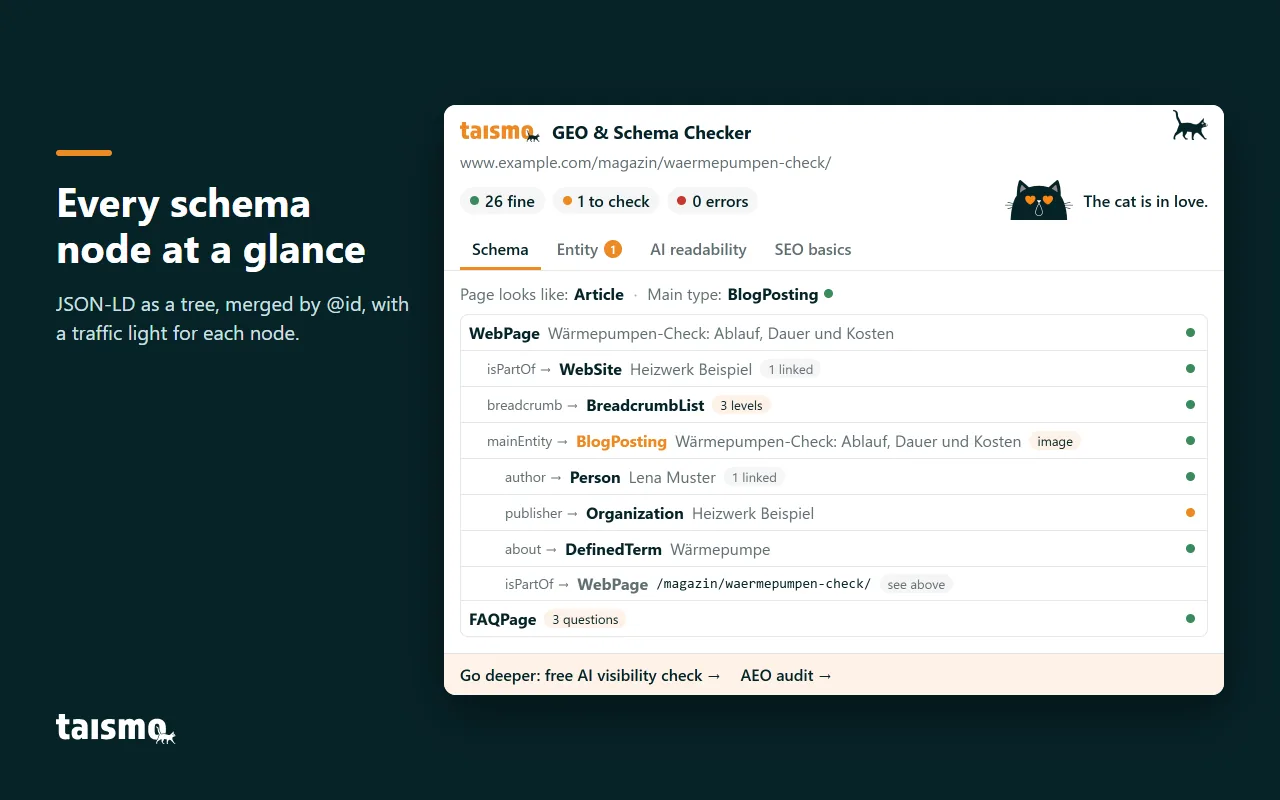Click the 'image' tag on BlogPosting row

[1055, 441]
